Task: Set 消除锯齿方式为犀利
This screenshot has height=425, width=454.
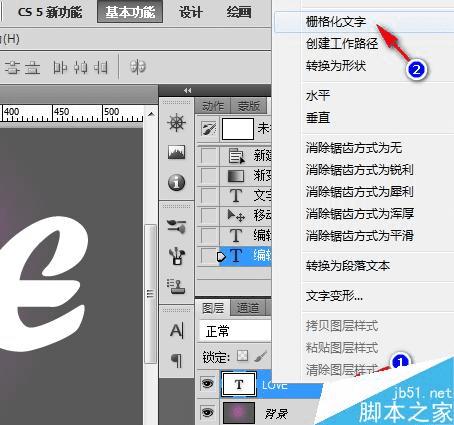Action: (360, 192)
